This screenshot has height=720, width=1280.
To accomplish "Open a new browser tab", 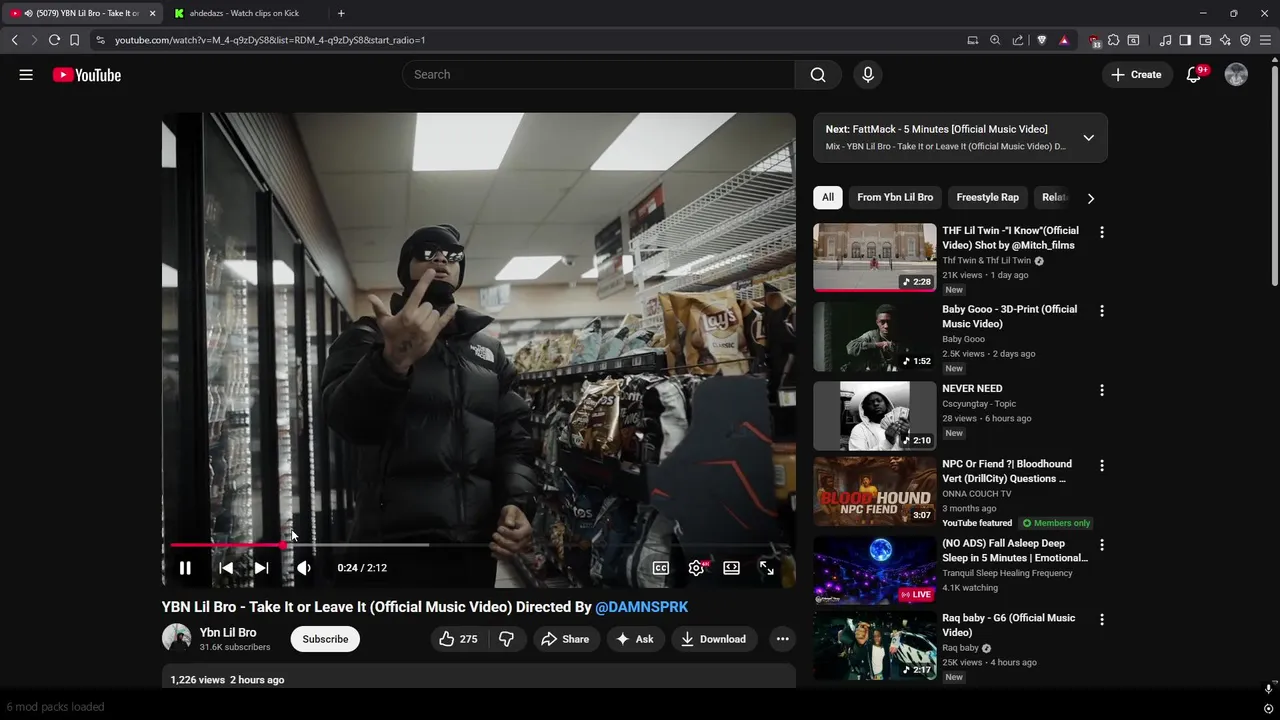I will pos(341,13).
